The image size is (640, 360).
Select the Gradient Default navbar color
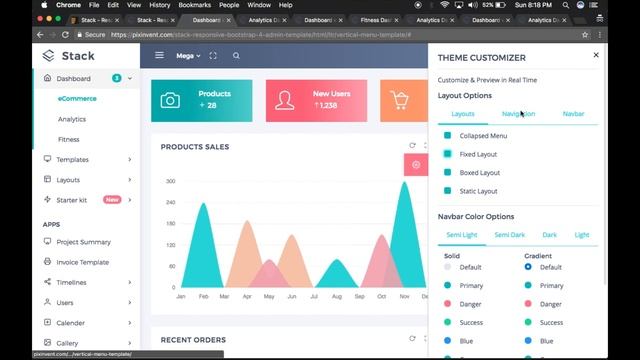click(528, 267)
